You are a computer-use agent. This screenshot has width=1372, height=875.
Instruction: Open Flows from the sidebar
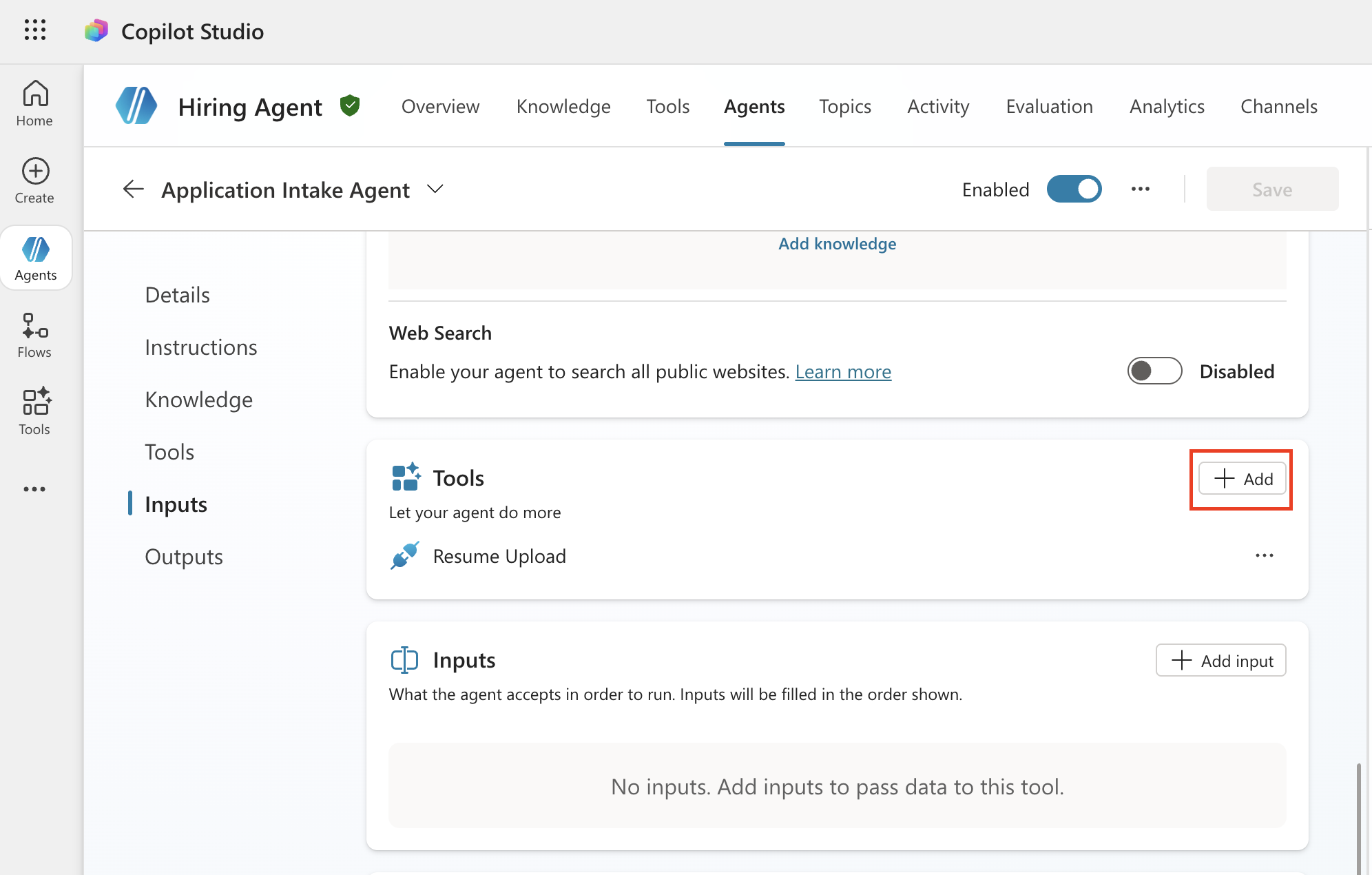(34, 336)
